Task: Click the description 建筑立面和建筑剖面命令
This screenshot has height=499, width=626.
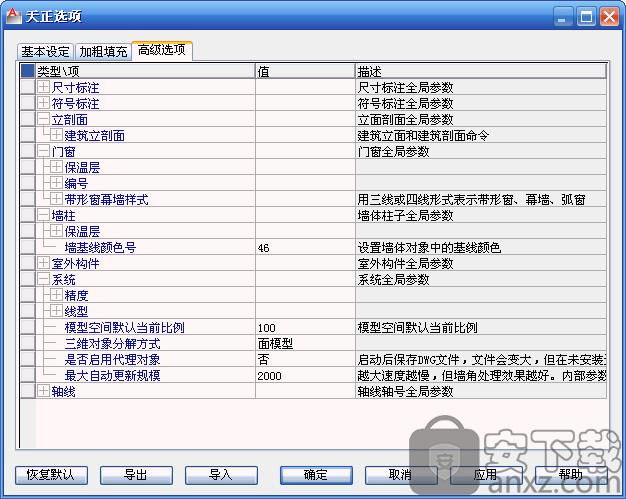Action: click(423, 135)
